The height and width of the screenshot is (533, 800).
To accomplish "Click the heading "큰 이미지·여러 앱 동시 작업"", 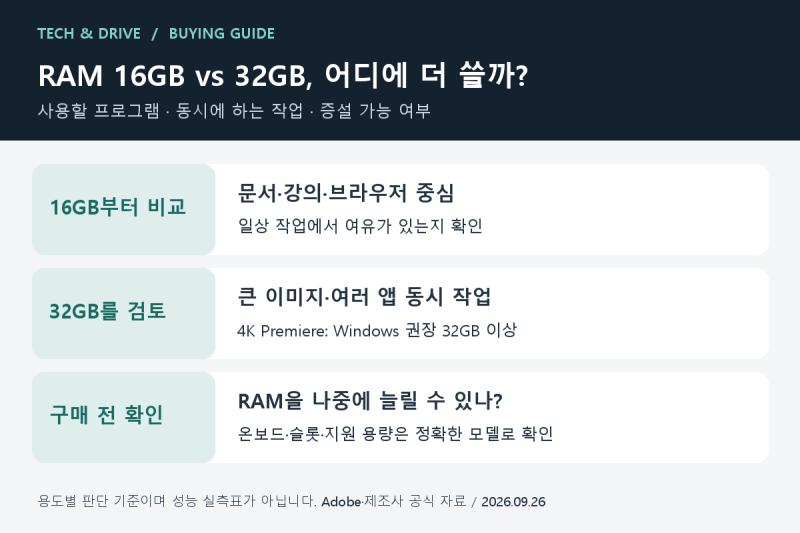I will coord(364,297).
